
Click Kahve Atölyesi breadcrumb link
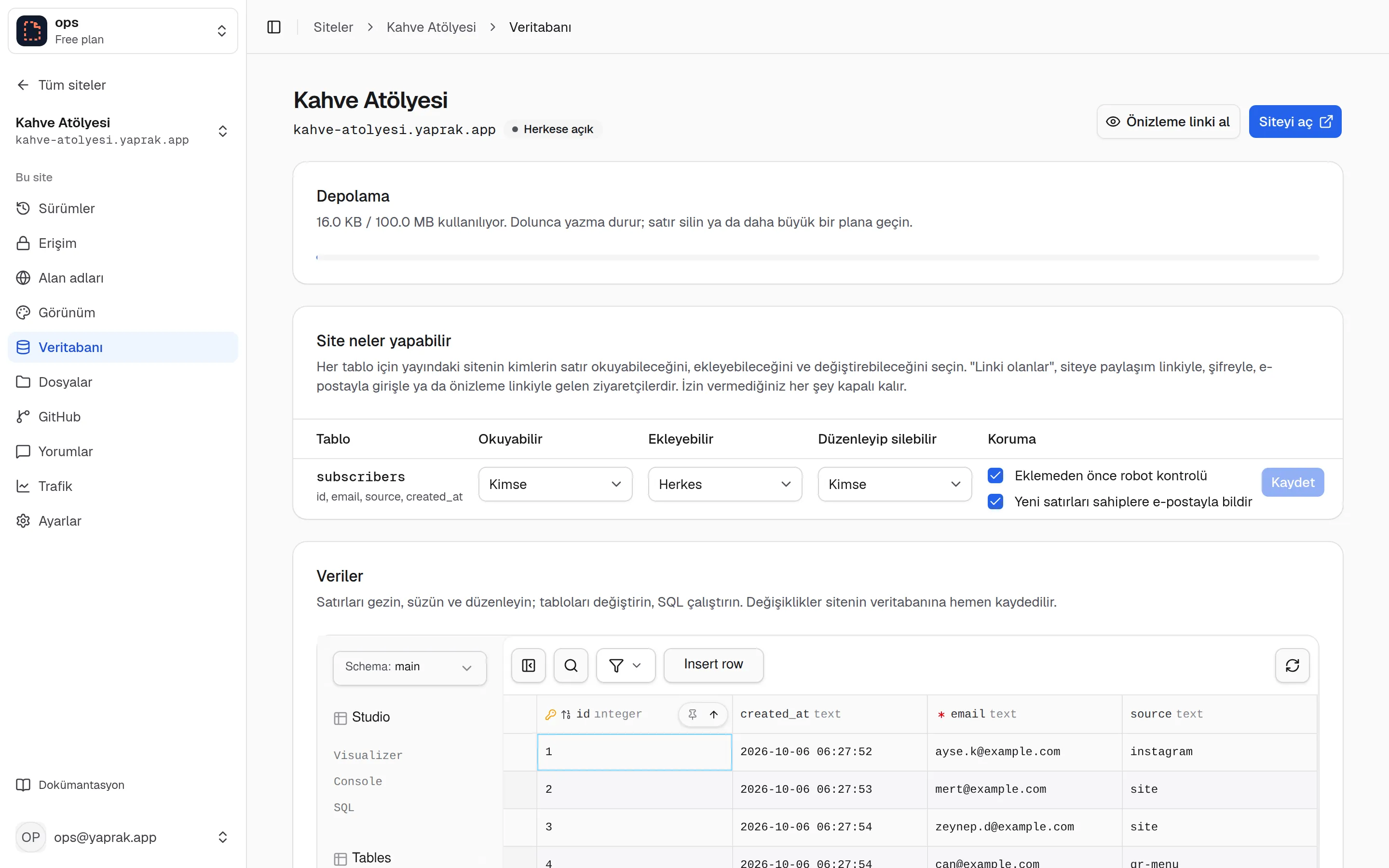coord(431,27)
